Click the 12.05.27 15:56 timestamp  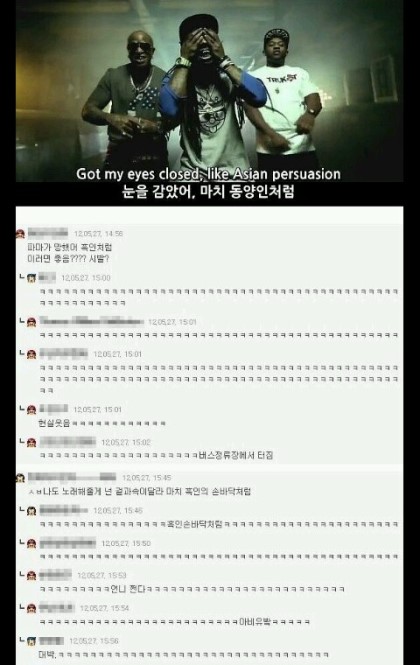(94, 641)
